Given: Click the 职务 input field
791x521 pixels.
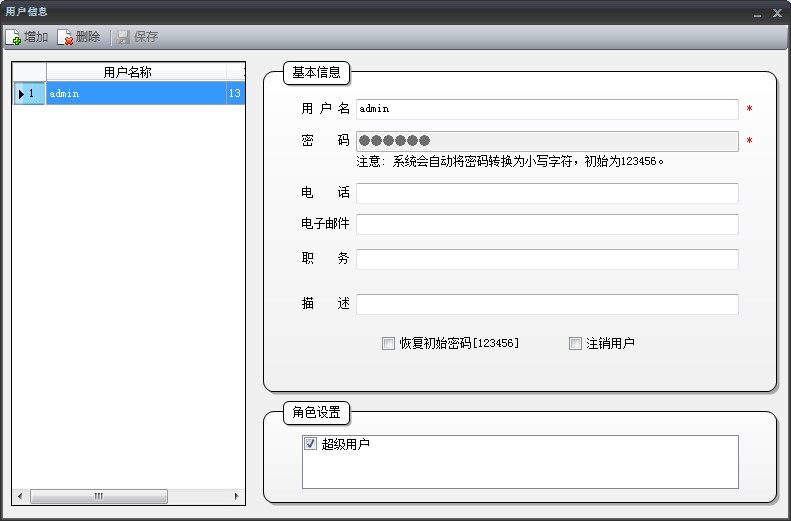Looking at the screenshot, I should 546,259.
